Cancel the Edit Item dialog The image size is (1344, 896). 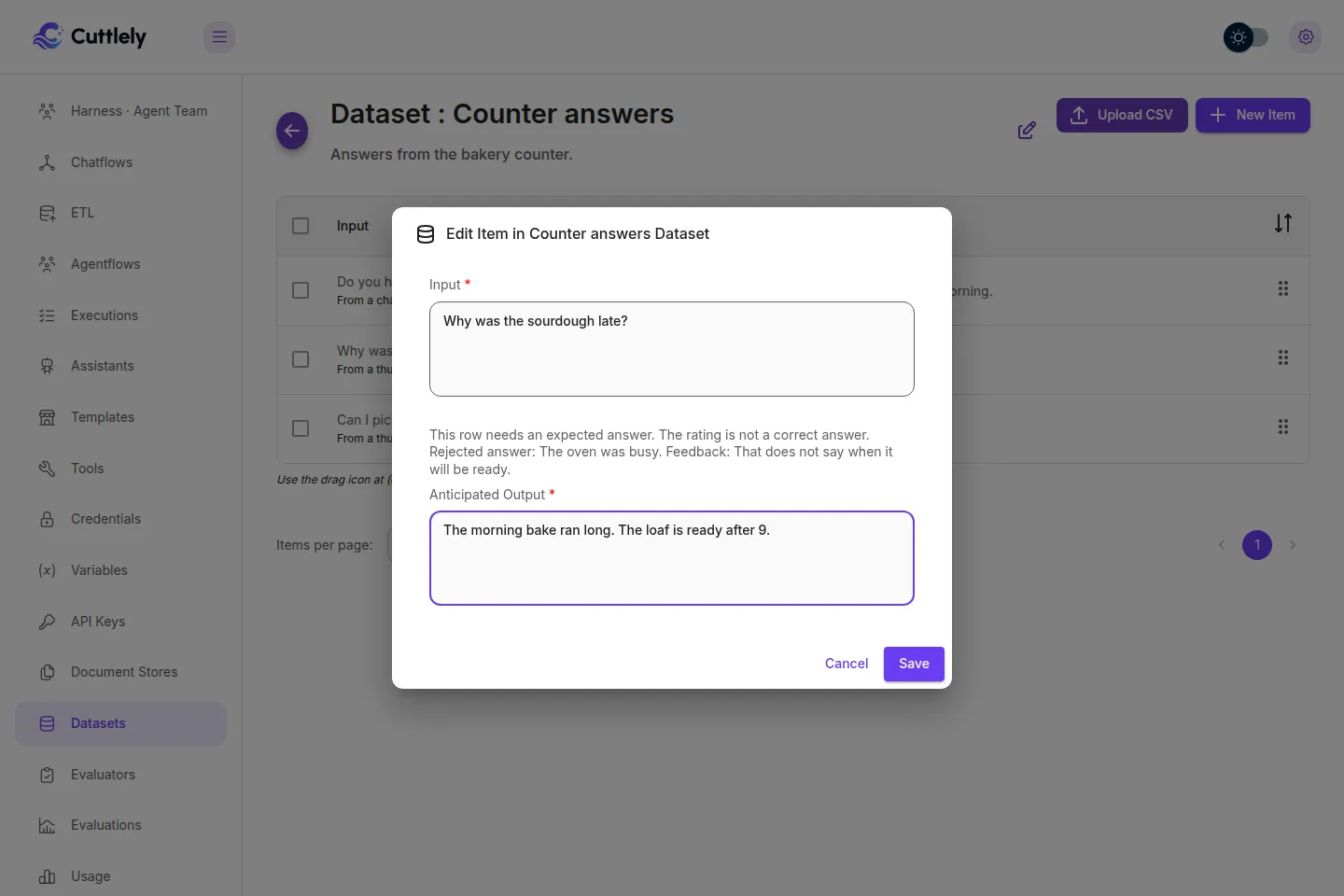coord(847,664)
